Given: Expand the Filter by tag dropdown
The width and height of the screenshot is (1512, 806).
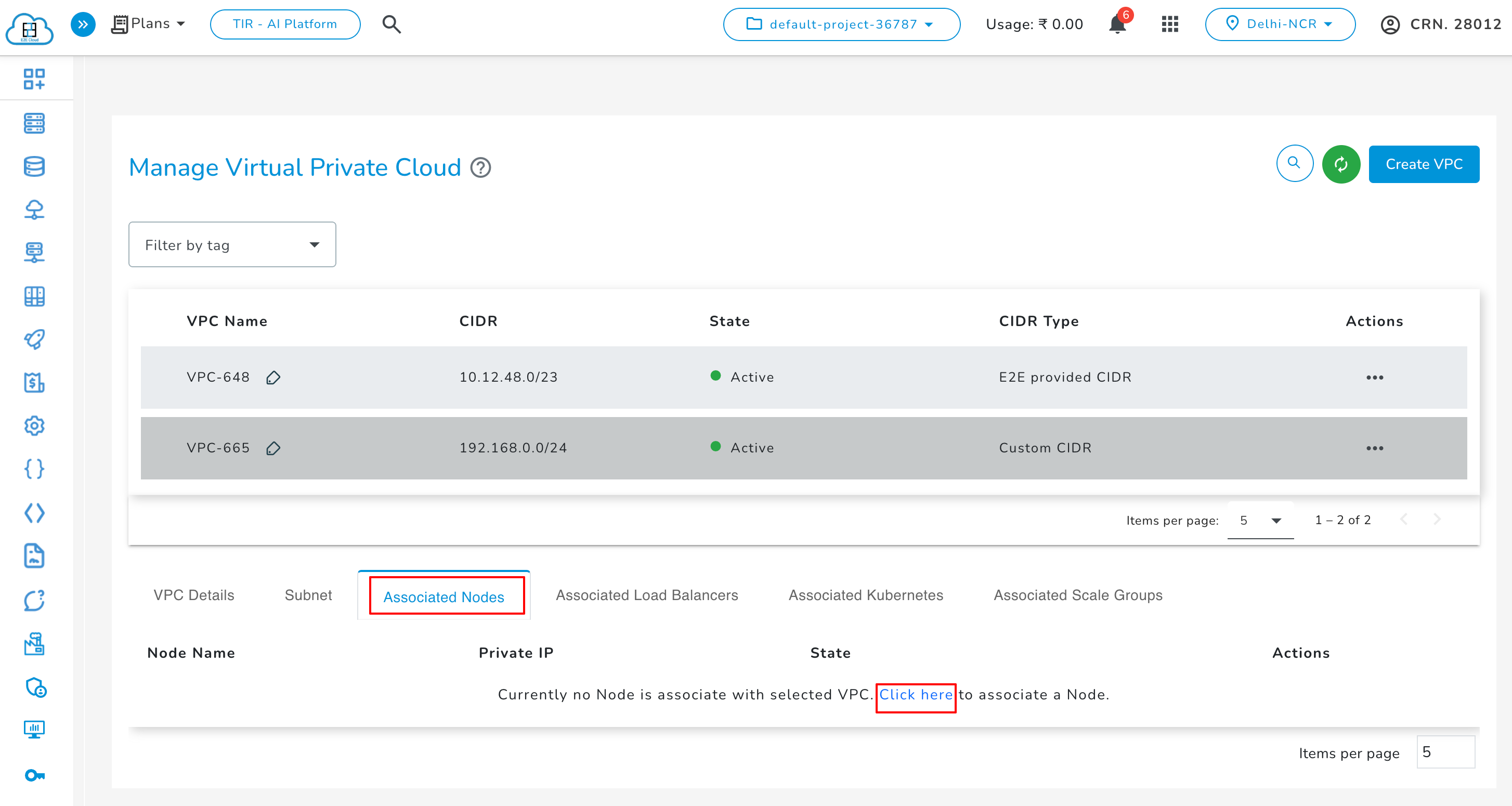Looking at the screenshot, I should 232,245.
